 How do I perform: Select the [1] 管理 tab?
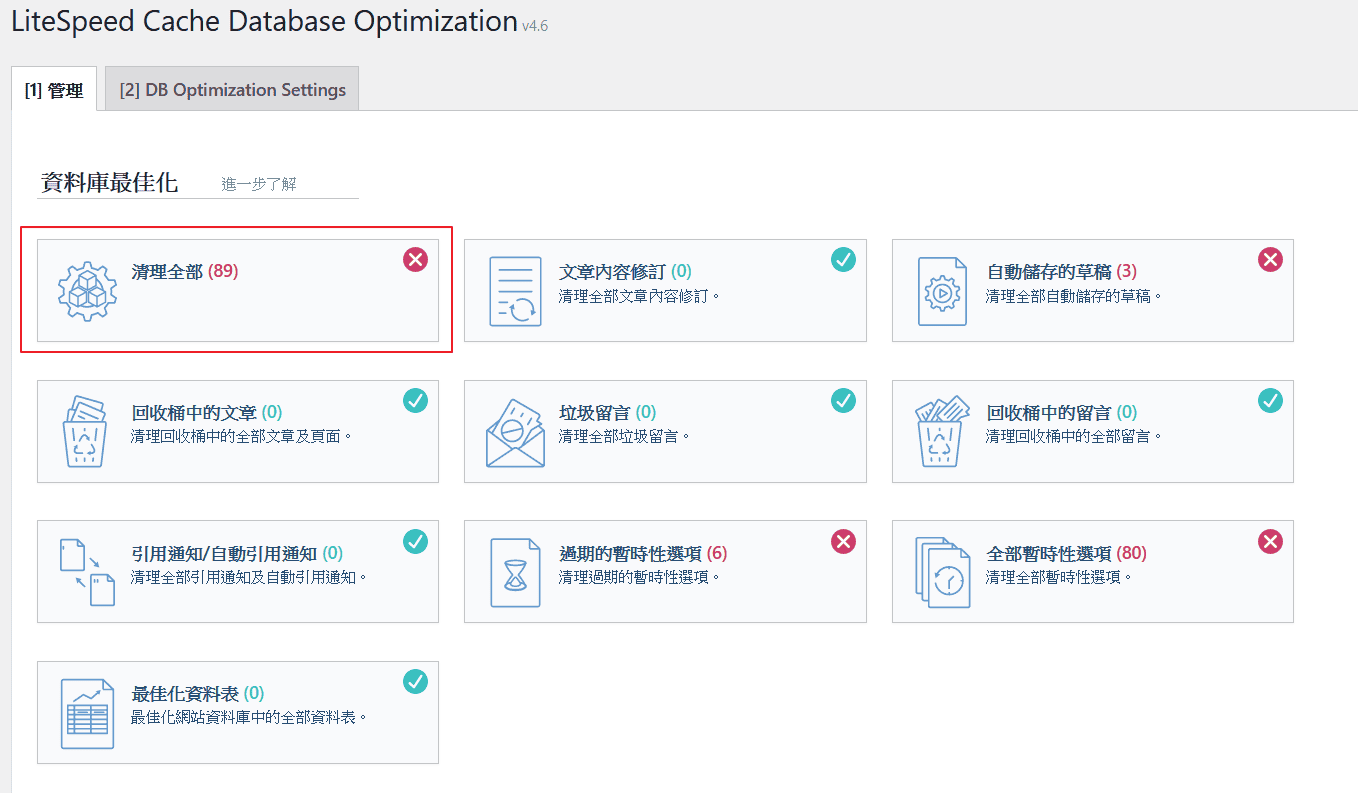click(x=54, y=91)
